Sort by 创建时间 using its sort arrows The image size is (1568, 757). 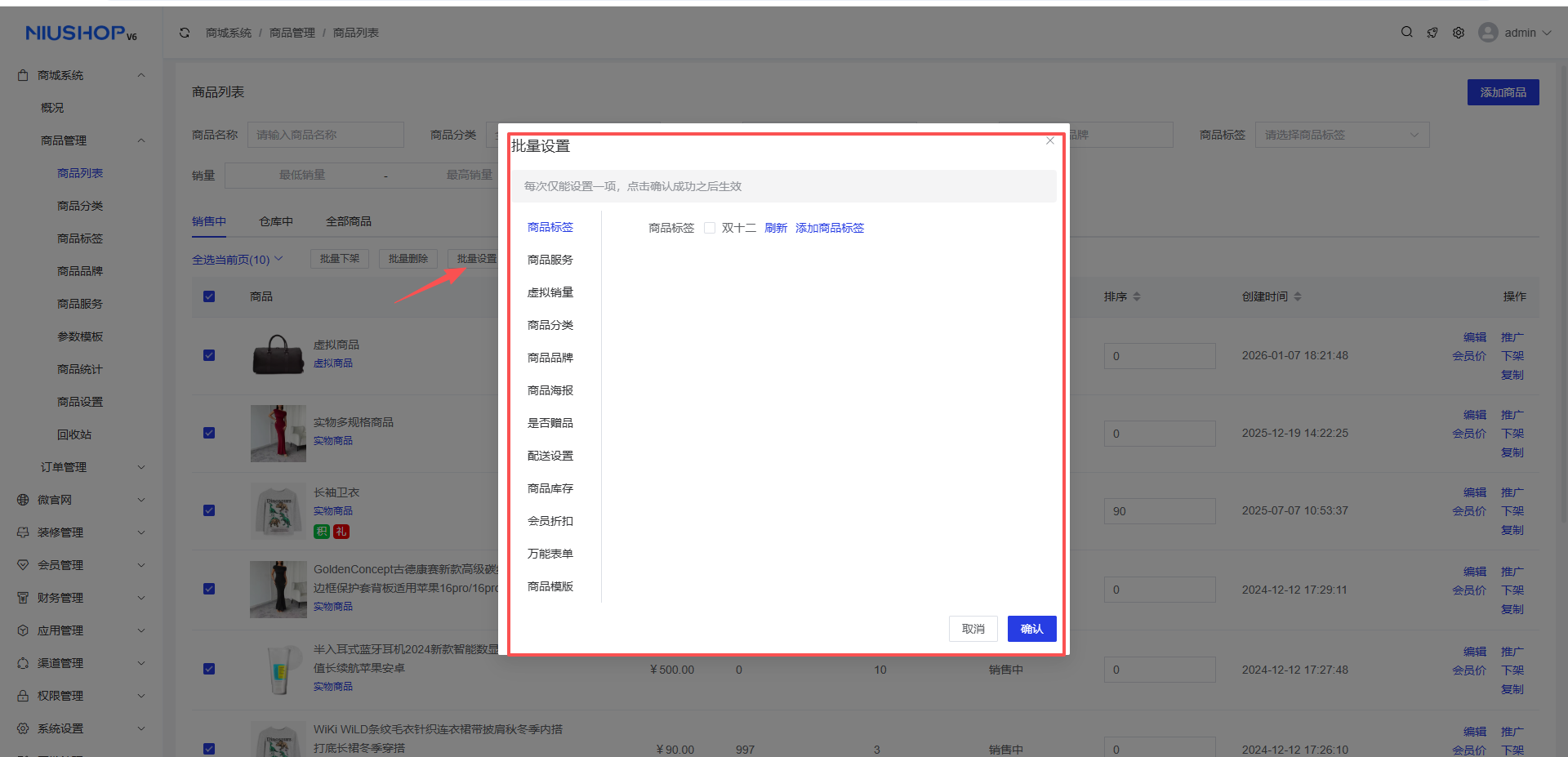click(1298, 296)
